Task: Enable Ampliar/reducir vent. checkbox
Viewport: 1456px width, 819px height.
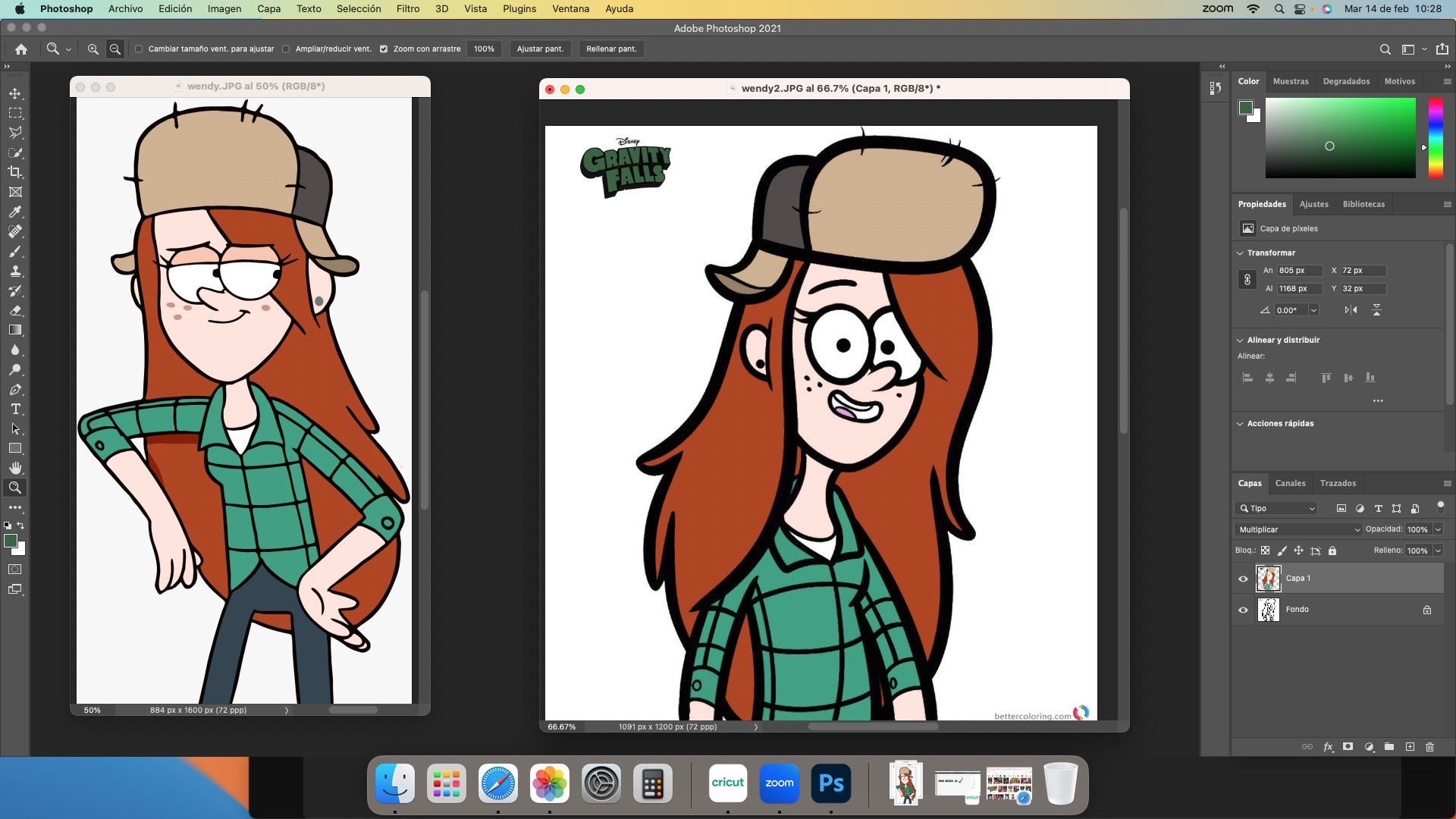Action: click(286, 49)
